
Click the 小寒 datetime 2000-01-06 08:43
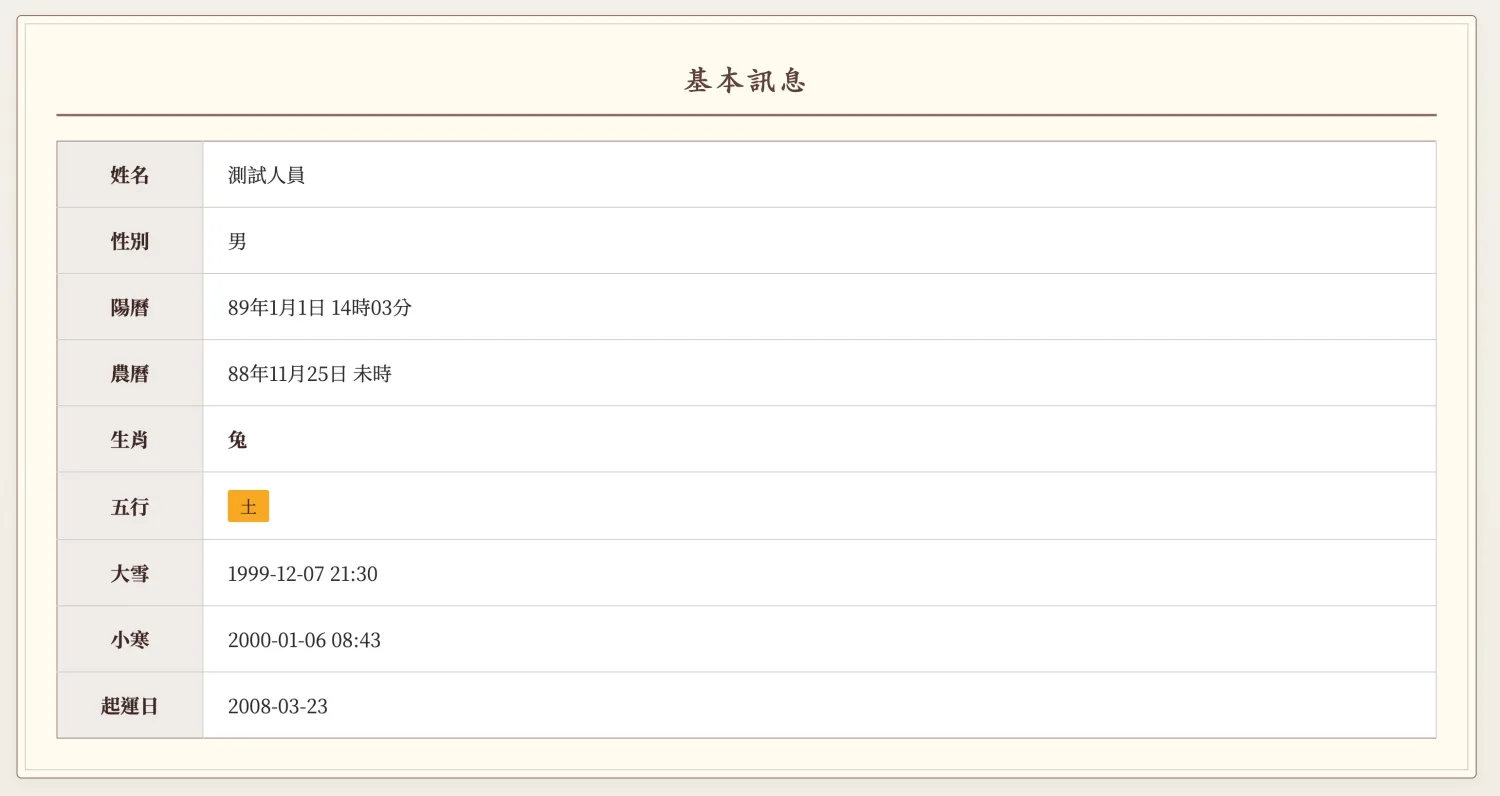coord(304,639)
